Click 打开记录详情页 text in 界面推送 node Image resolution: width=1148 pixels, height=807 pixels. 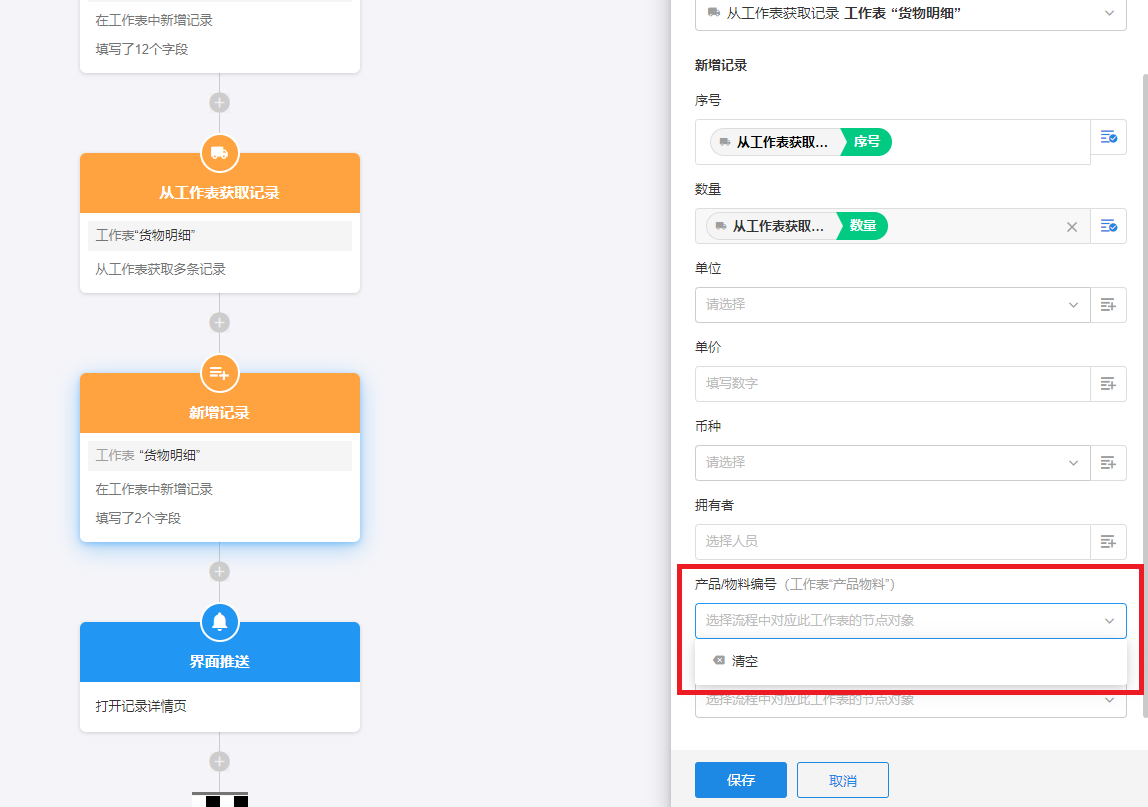(x=141, y=706)
